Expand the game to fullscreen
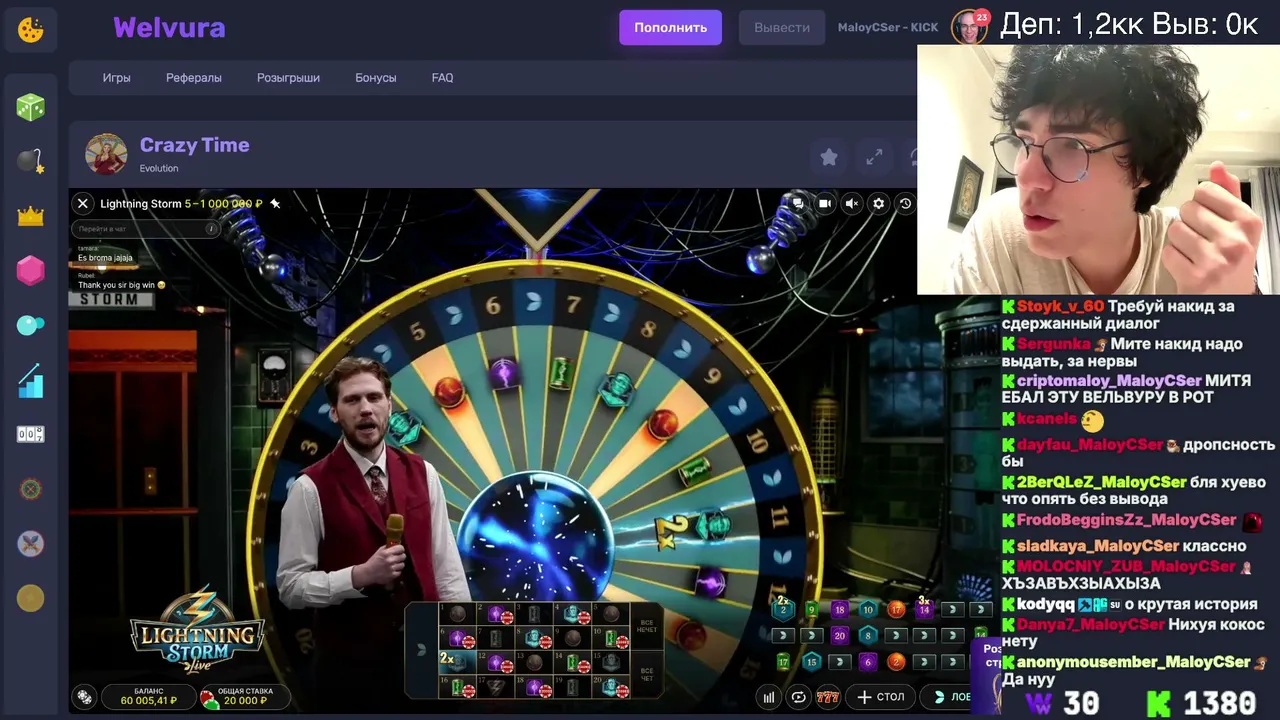This screenshot has height=720, width=1280. click(x=874, y=157)
